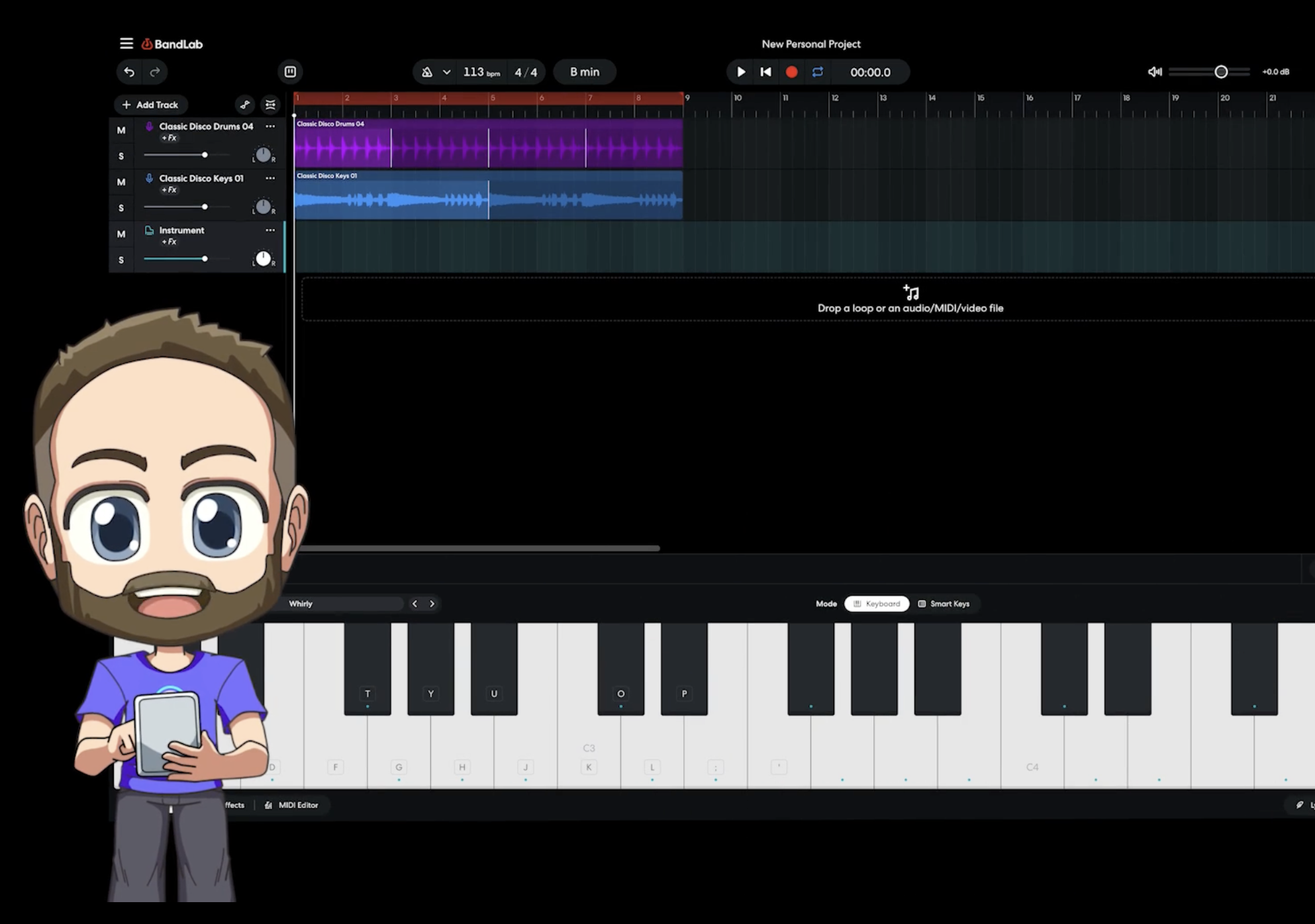Solo the Classic Disco Keys 01 track
The width and height of the screenshot is (1315, 924).
(121, 208)
